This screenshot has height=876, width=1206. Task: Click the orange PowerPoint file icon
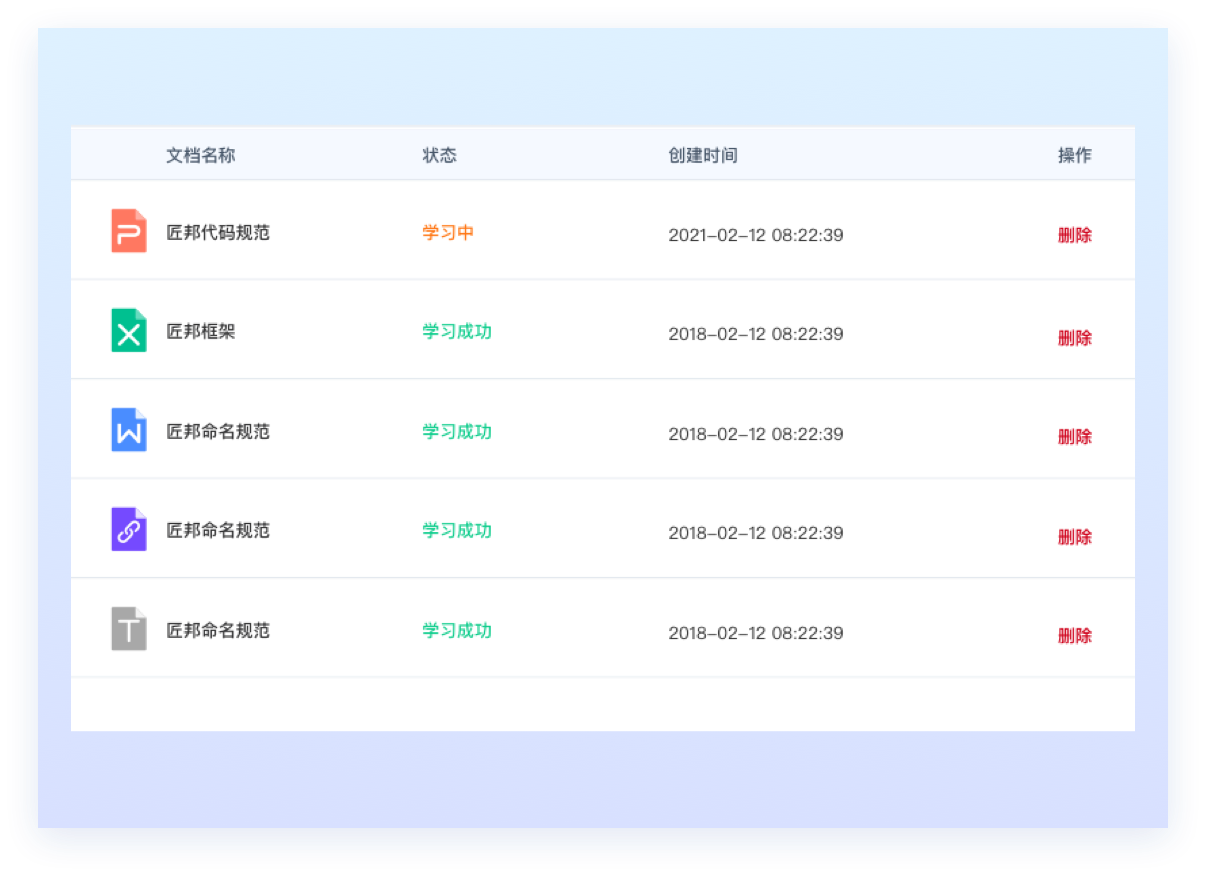click(128, 231)
